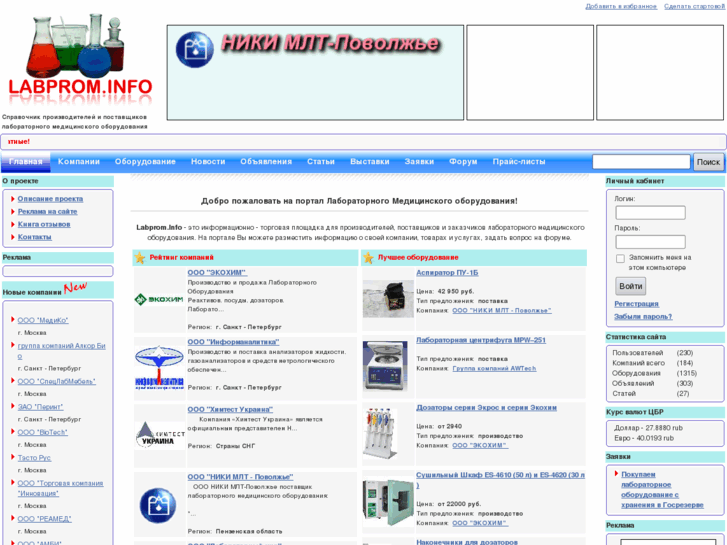Open the Сушильный Шкаф product photo
This screenshot has height=545, width=727.
(388, 502)
